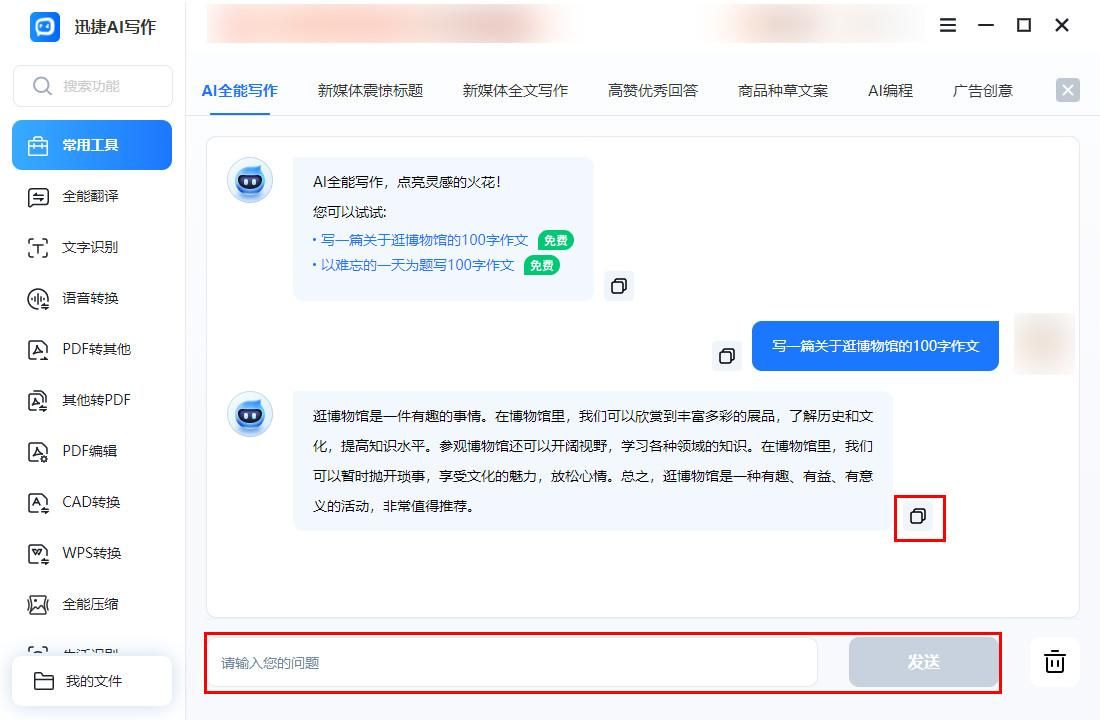Image resolution: width=1100 pixels, height=720 pixels.
Task: Click the 免费 badge on second suggestion
Action: (x=542, y=265)
